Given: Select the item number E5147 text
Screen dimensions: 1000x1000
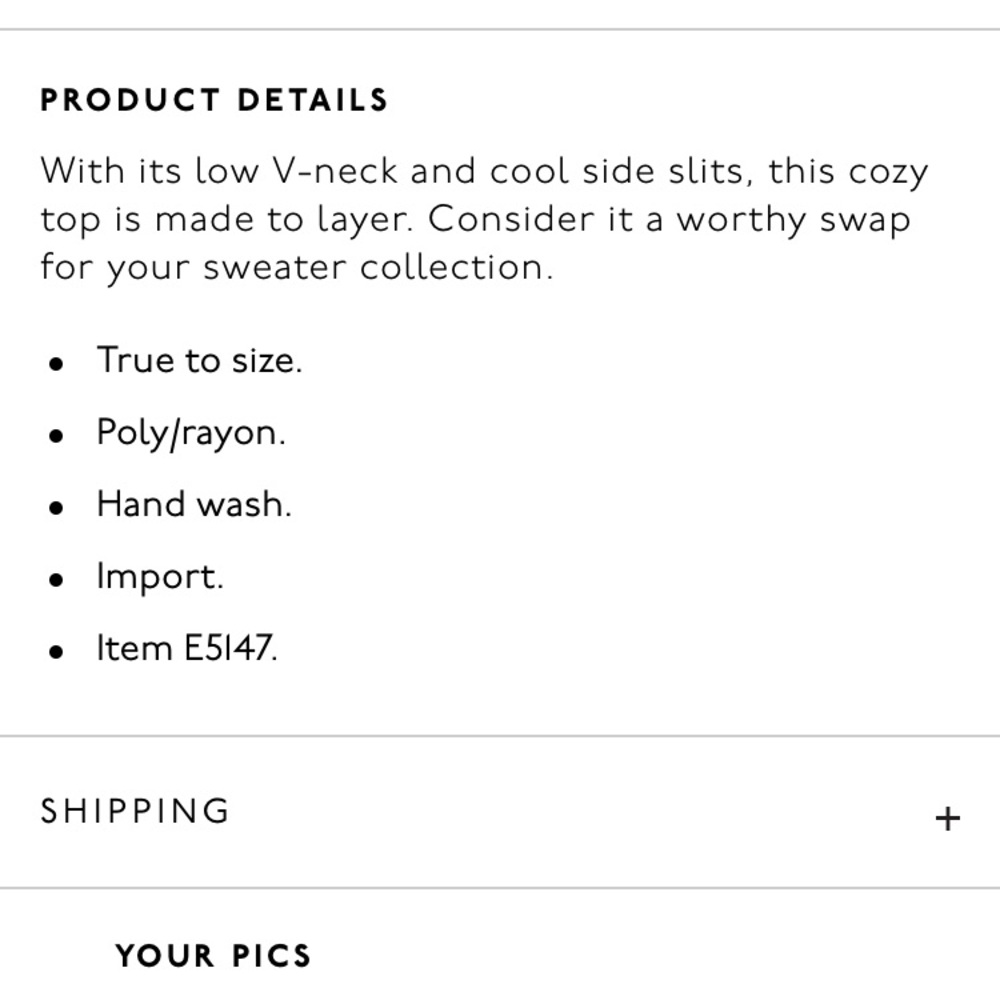Looking at the screenshot, I should 186,648.
